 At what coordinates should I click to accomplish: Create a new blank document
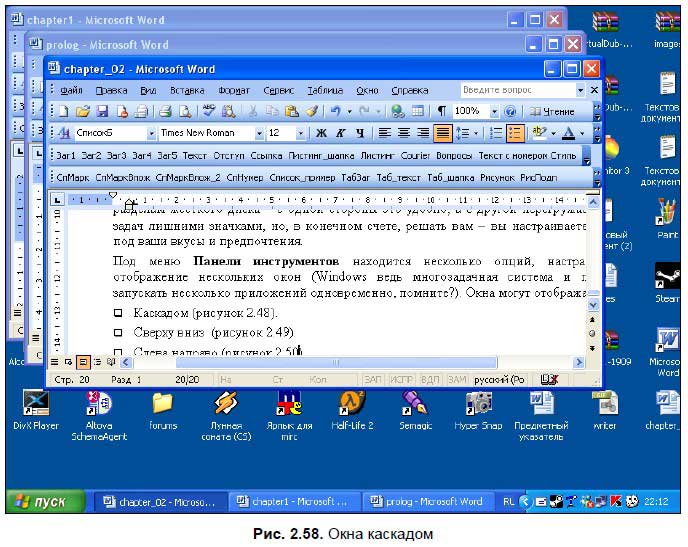64,111
